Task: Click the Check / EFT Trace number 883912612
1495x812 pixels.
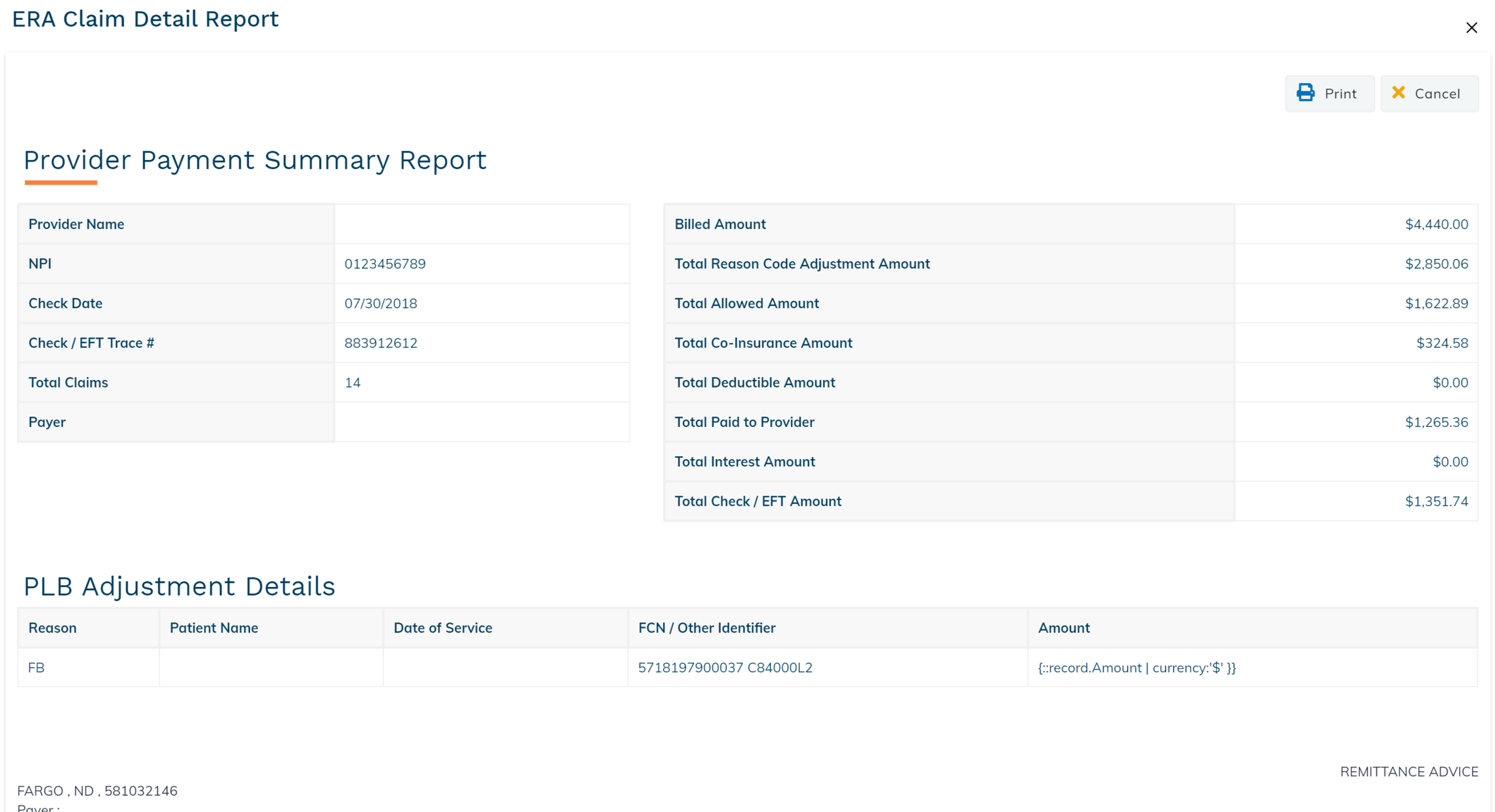Action: point(380,343)
